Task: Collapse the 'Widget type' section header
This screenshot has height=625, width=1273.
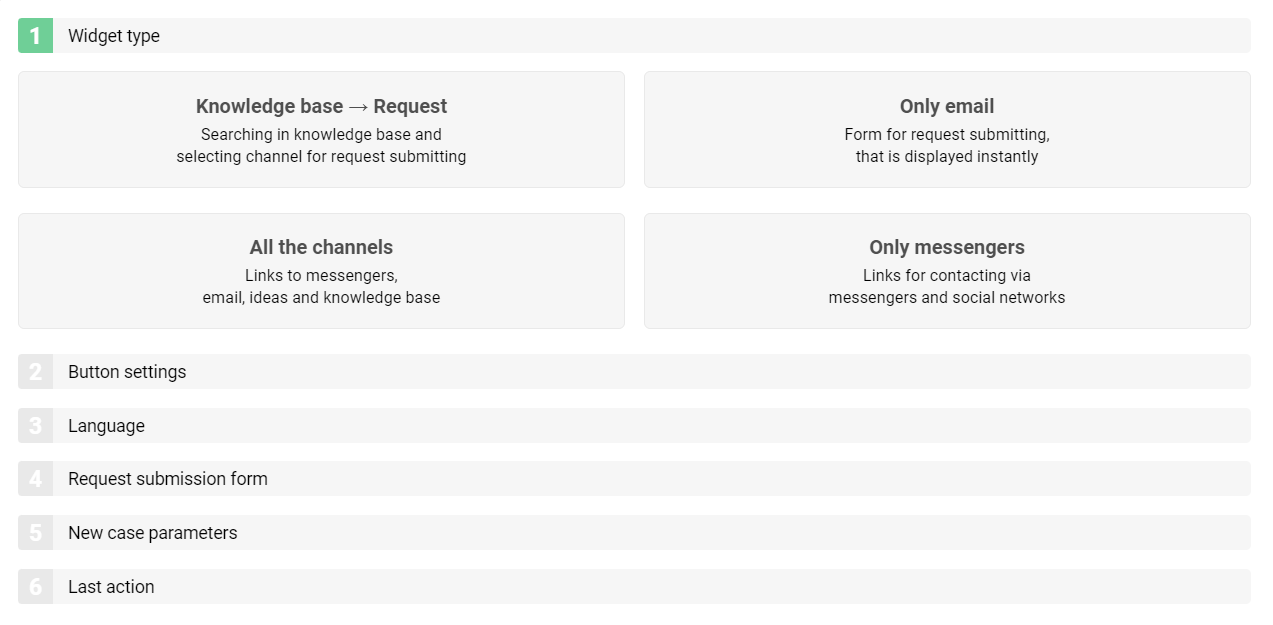Action: [x=114, y=36]
